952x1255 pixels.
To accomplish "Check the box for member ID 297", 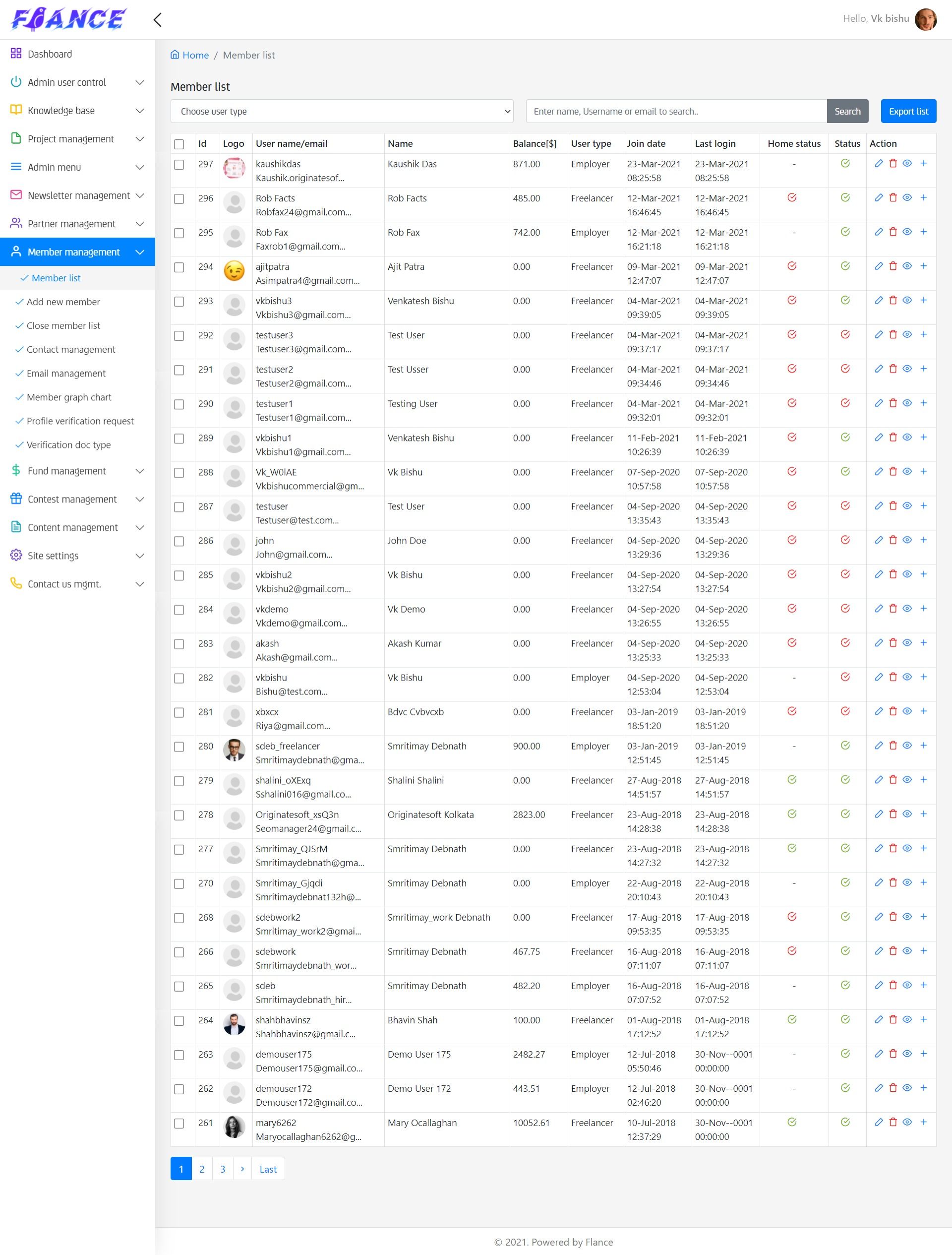I will point(179,165).
